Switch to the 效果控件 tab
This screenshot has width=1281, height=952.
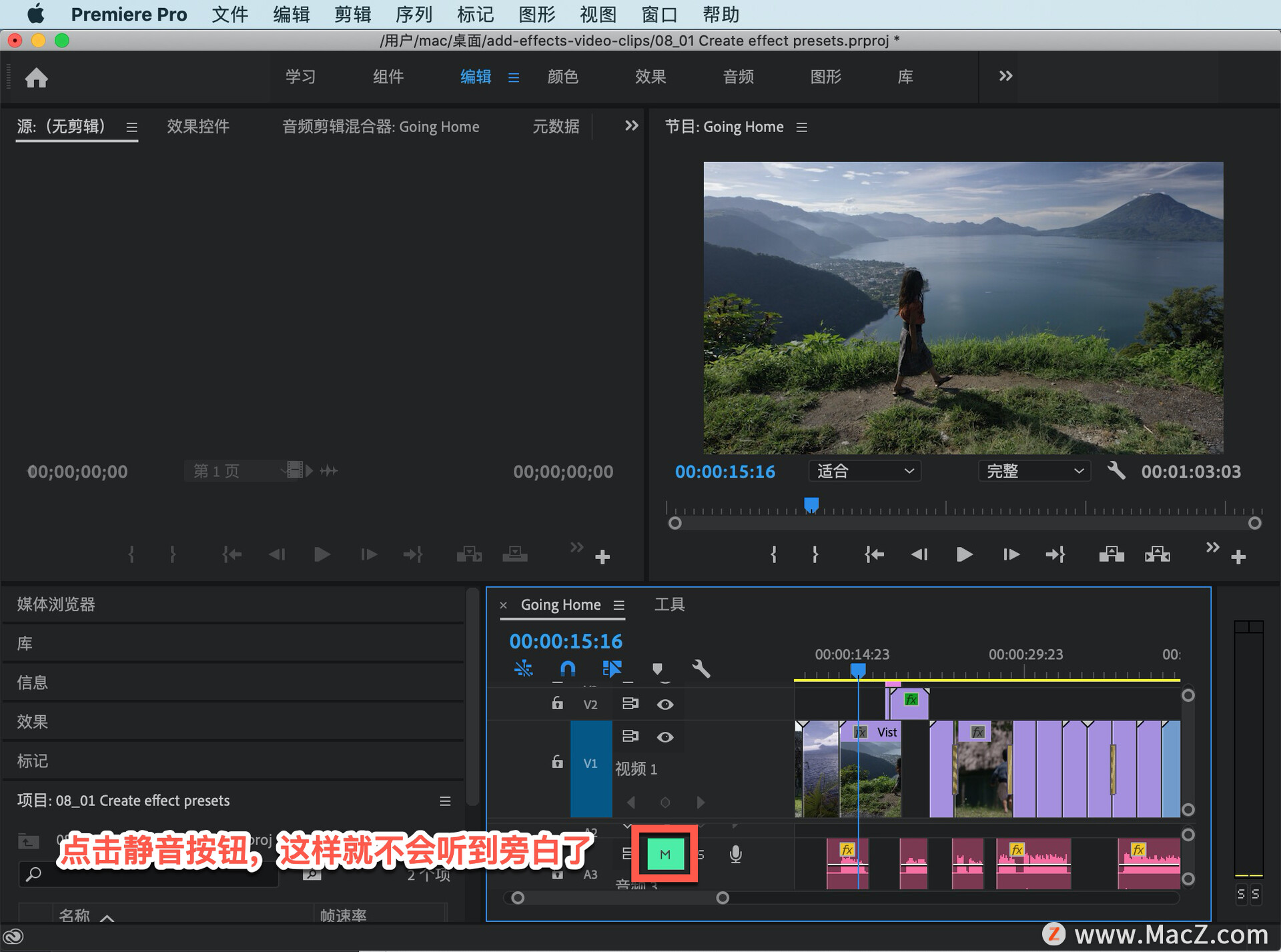198,127
